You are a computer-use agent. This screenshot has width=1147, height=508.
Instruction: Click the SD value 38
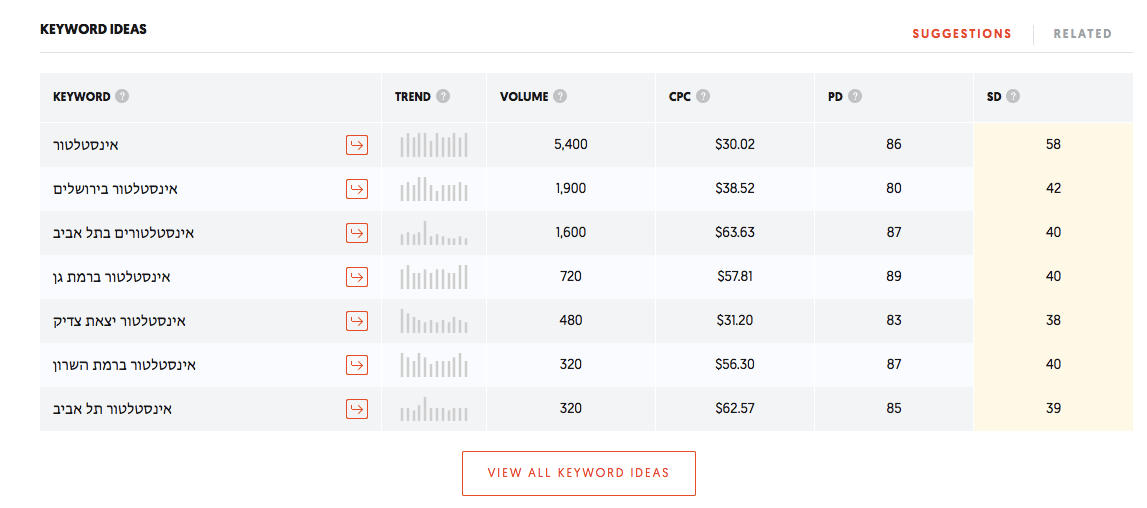tap(1053, 321)
